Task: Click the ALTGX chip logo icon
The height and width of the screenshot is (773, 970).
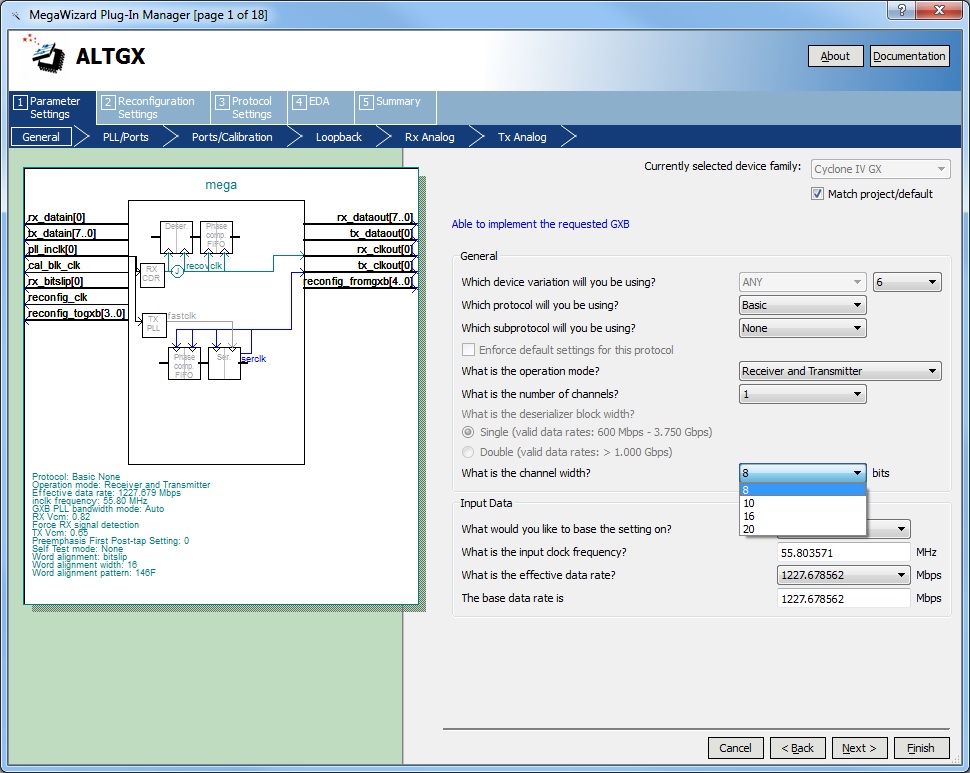Action: coord(46,54)
